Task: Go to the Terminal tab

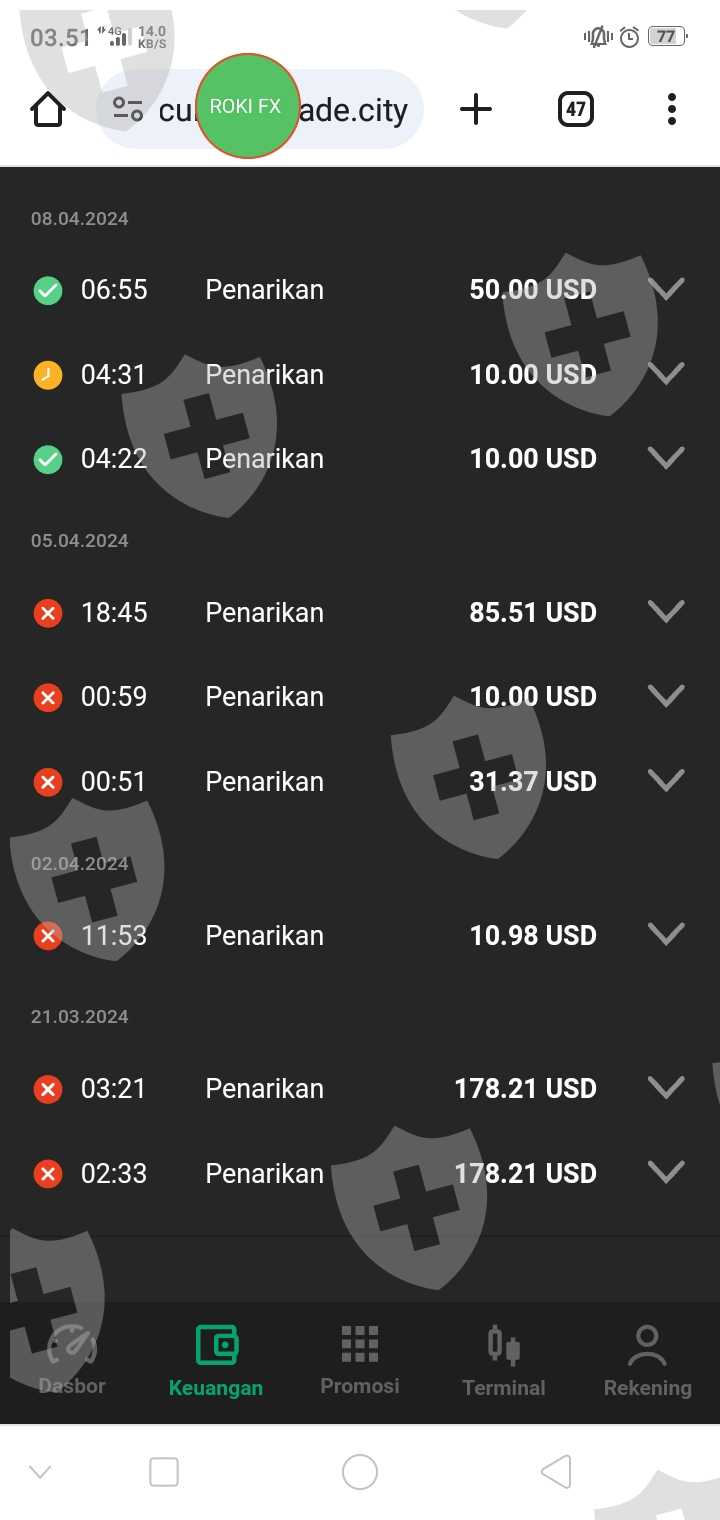Action: 504,1360
